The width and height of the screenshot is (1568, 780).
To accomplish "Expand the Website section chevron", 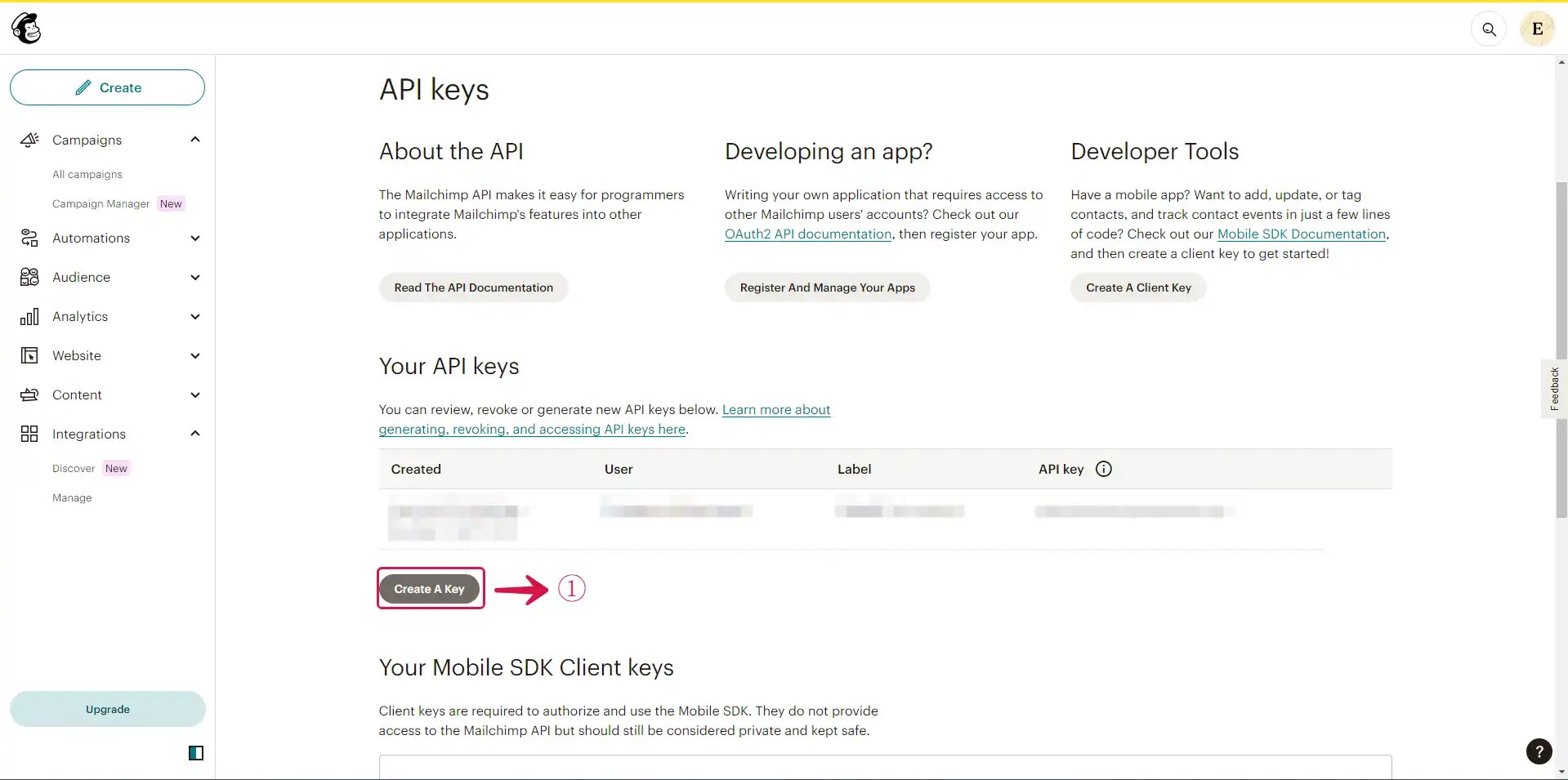I will 195,355.
